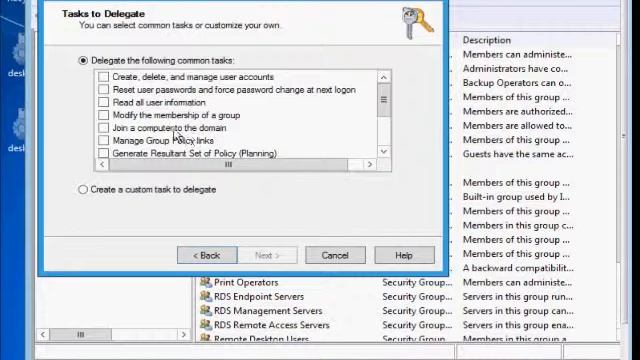Click 'Members are allowed to...' description

coord(517,126)
